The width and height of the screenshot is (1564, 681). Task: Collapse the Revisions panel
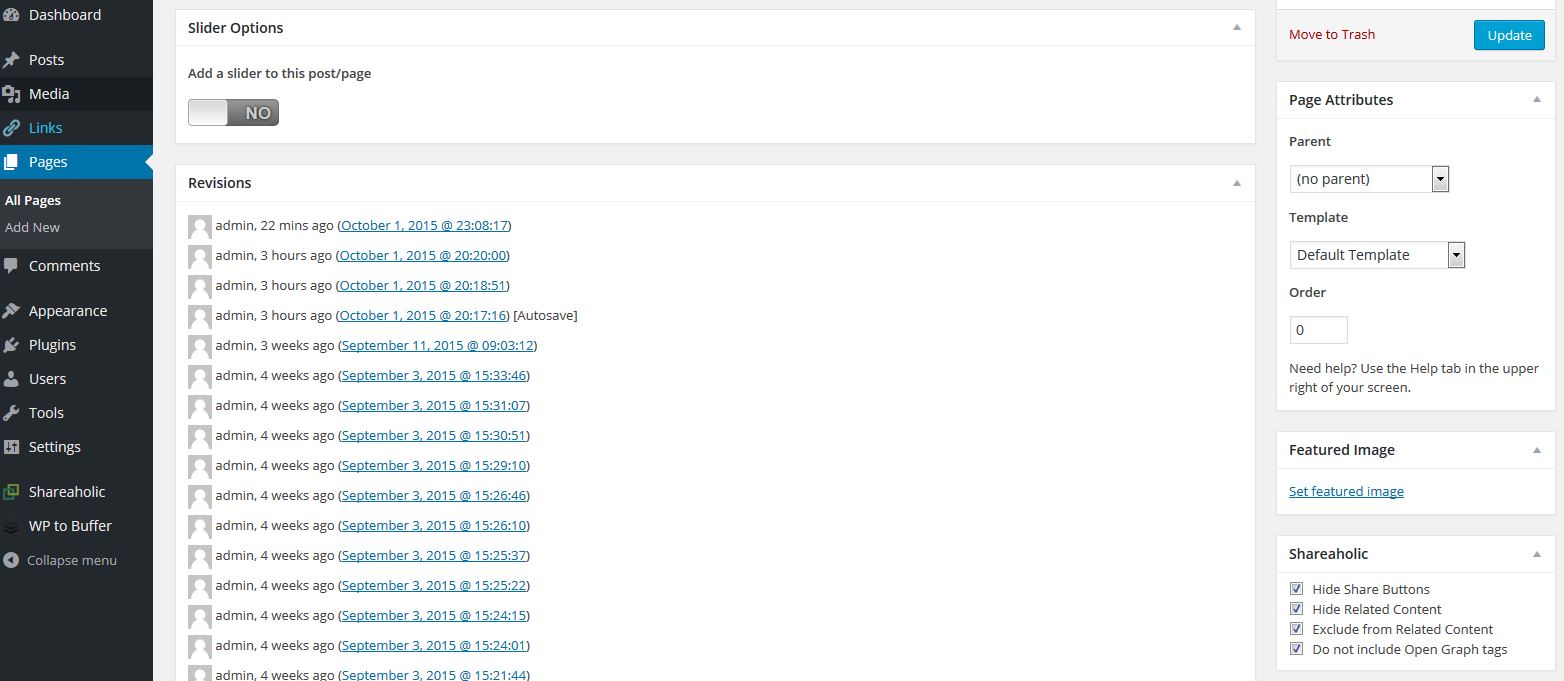(1236, 183)
